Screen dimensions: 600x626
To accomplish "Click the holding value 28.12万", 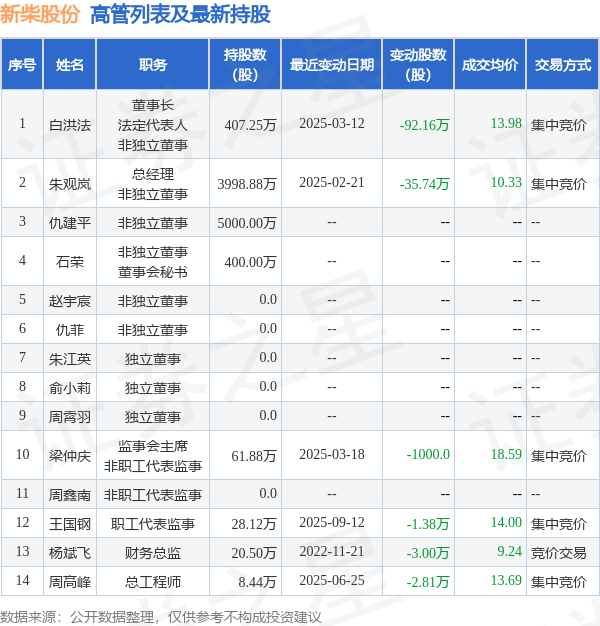I will pyautogui.click(x=254, y=524).
